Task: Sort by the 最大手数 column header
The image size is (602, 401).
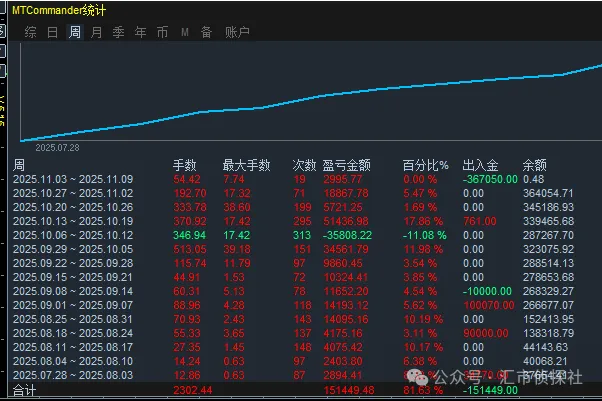Action: (244, 165)
